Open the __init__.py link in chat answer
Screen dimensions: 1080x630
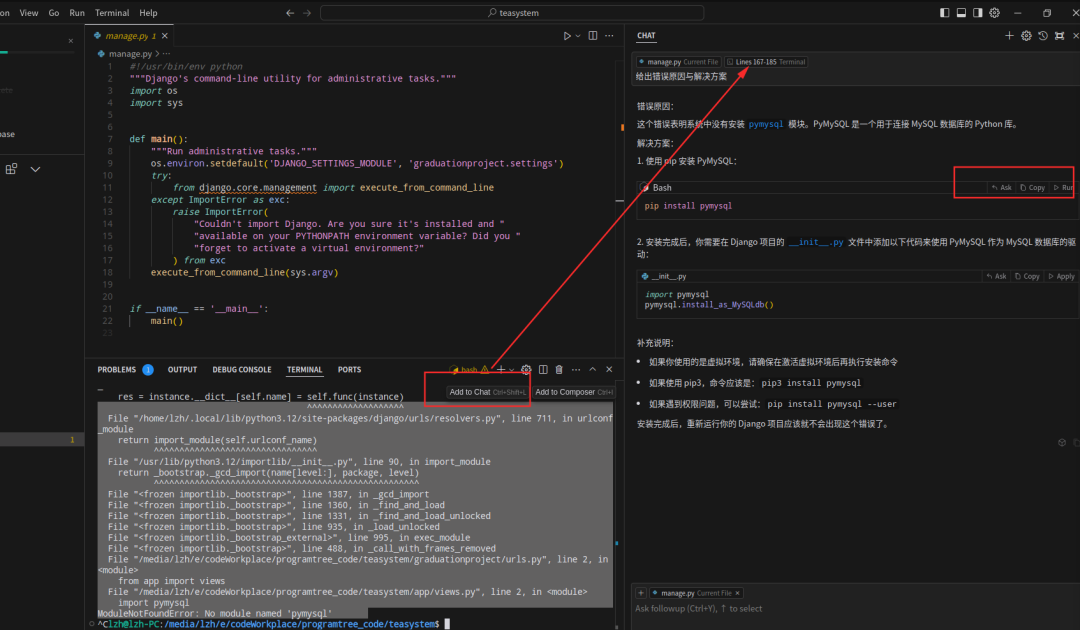816,242
